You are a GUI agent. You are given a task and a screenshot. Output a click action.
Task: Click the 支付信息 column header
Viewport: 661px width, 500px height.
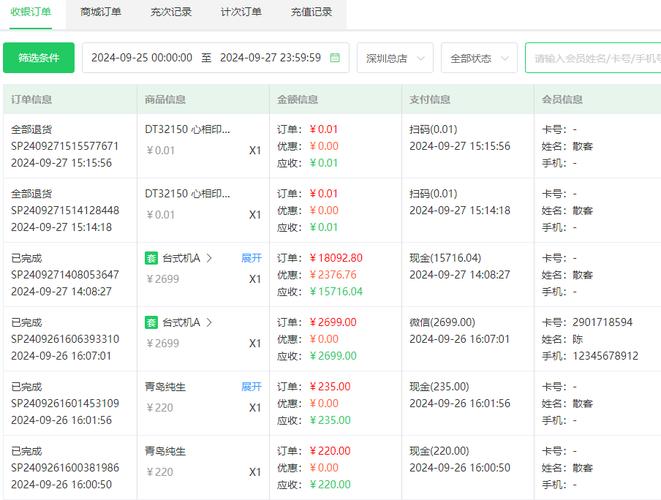[430, 99]
